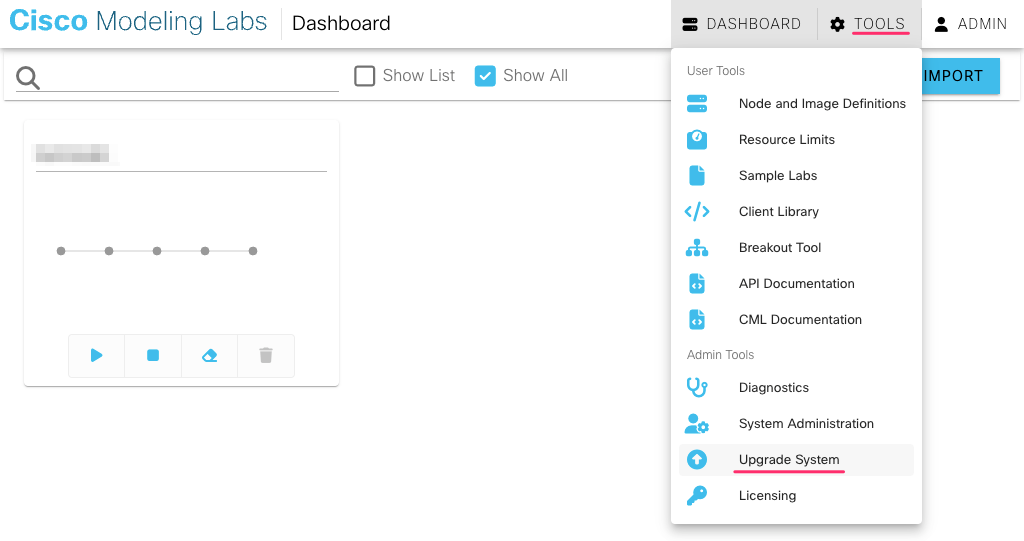Click the Cisco Modeling Labs logo
1024x541 pixels.
coord(138,22)
